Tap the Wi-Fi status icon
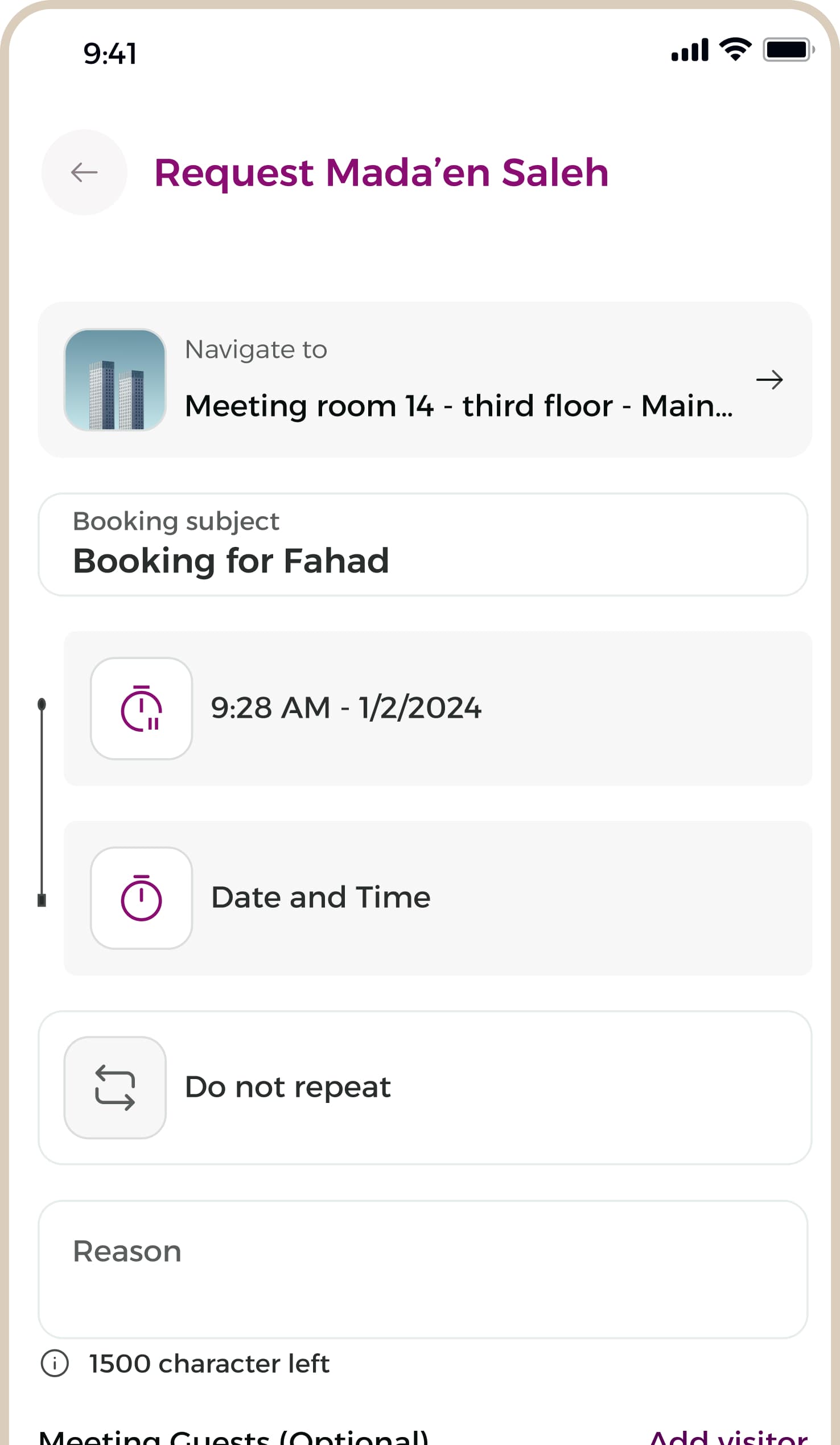Image resolution: width=840 pixels, height=1445 pixels. 736,50
